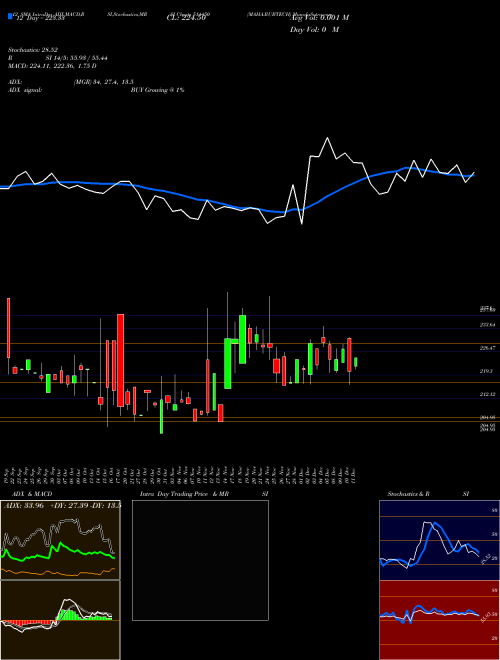Open the MACD histogram chart panel
This screenshot has width=500, height=660.
coord(60,620)
